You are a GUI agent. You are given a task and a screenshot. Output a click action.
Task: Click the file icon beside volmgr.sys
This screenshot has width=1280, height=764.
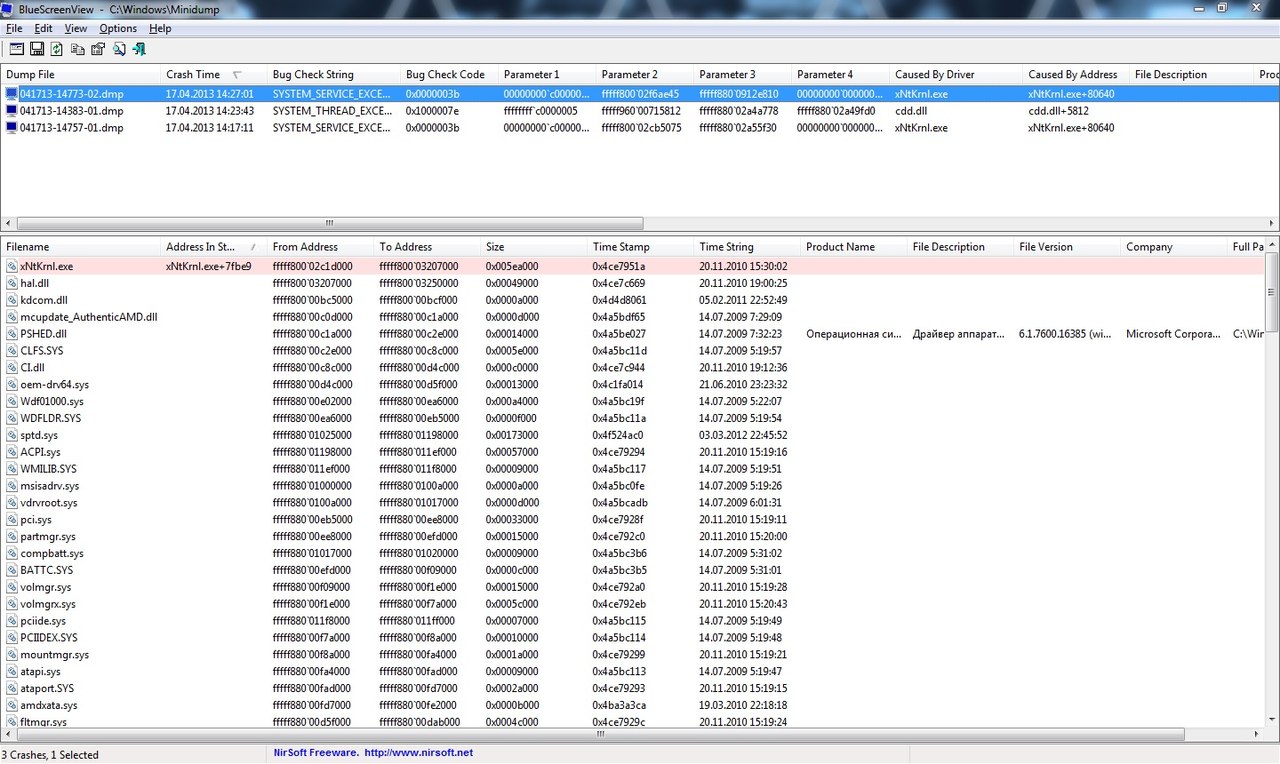11,587
